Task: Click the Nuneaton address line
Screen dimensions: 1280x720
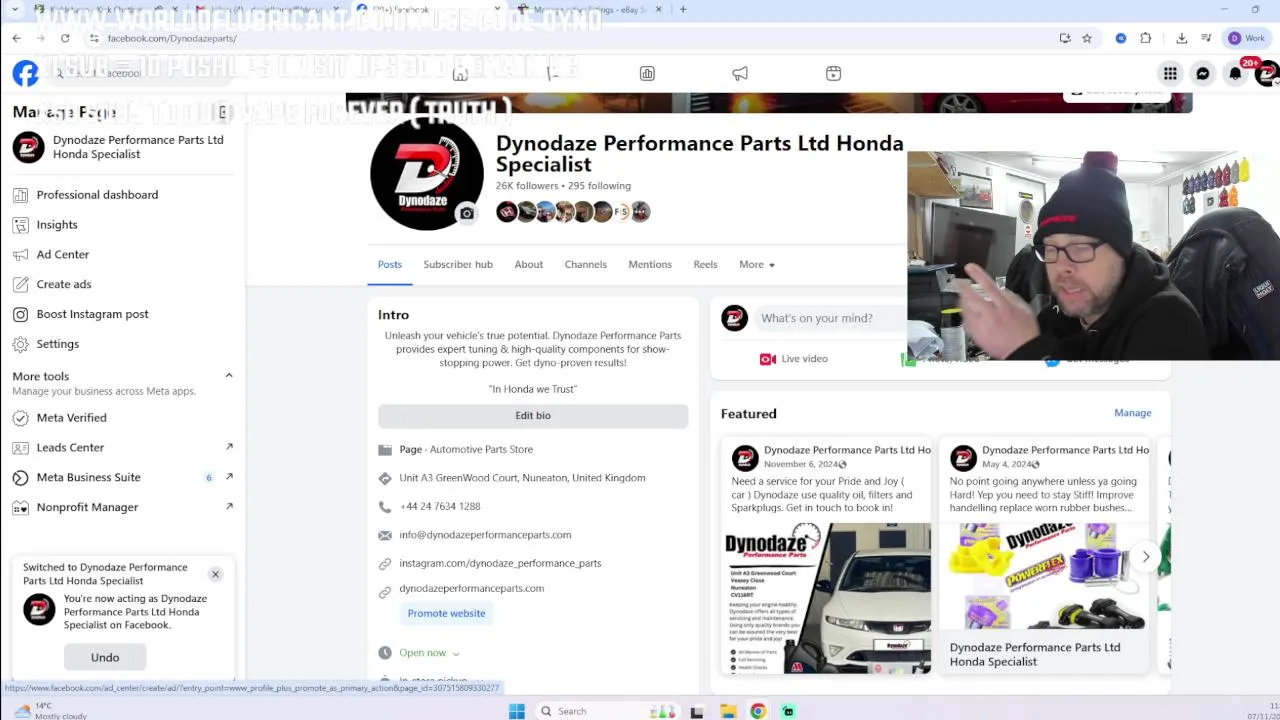Action: 522,478
